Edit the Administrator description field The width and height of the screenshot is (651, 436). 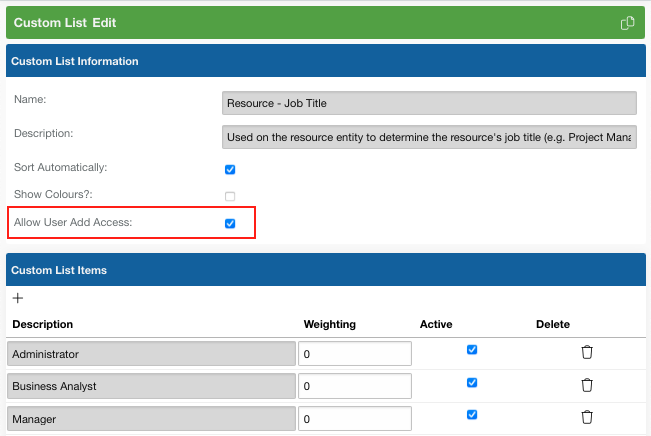[x=152, y=354]
